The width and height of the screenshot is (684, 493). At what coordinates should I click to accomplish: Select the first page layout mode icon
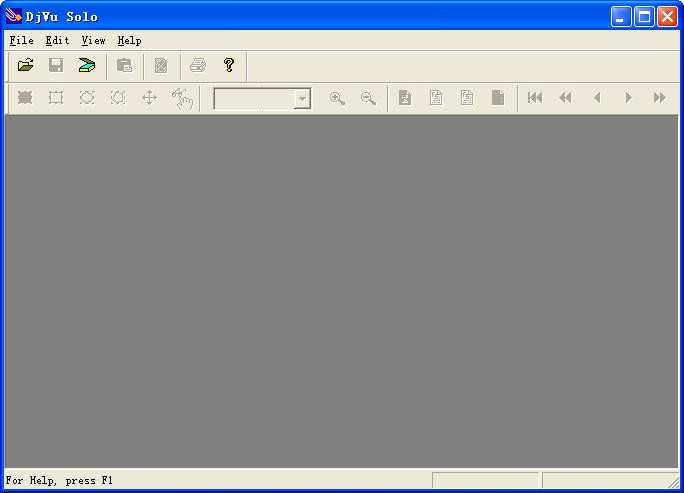[x=405, y=98]
